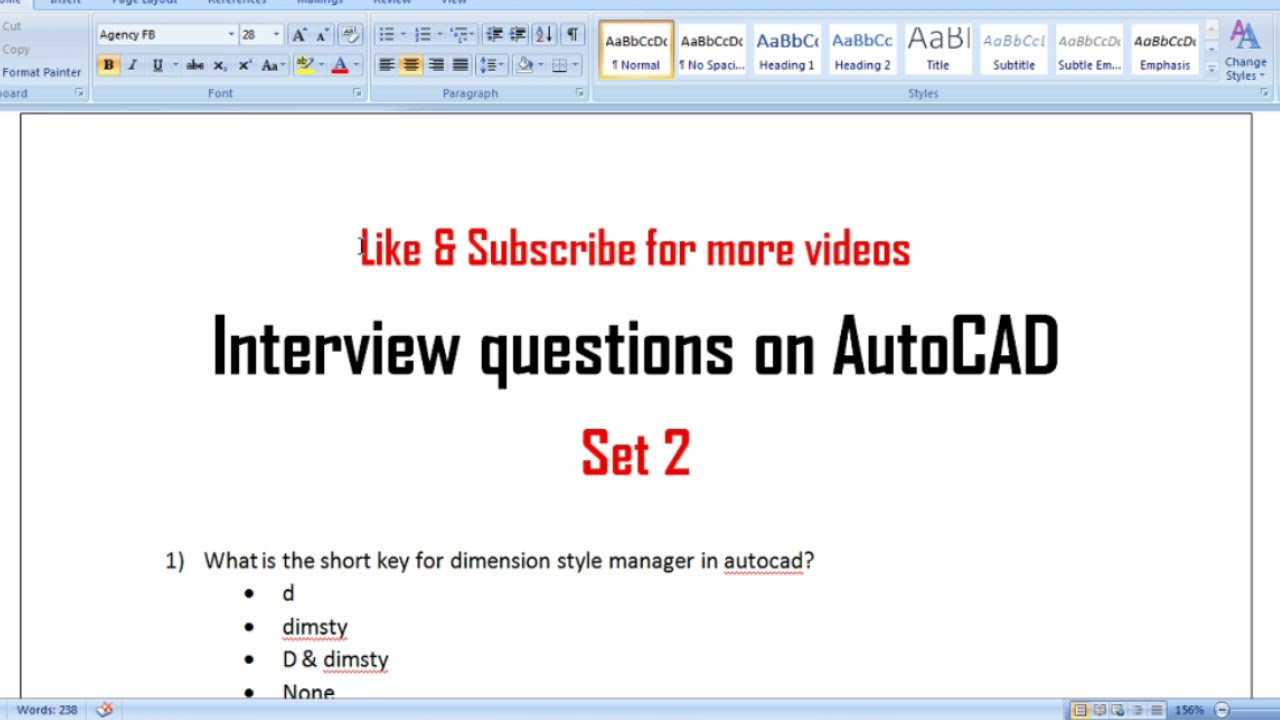Toggle Subscript formatting

pos(220,65)
